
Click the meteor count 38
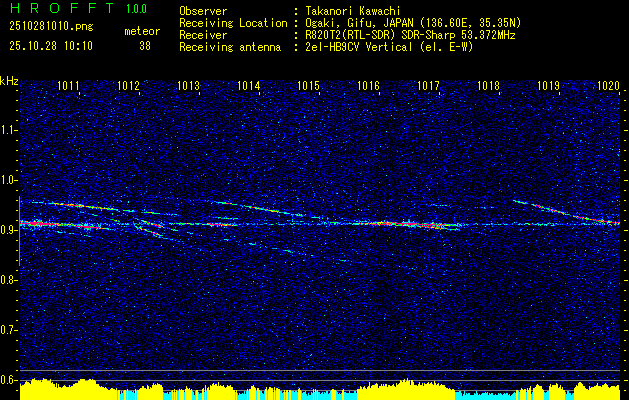pyautogui.click(x=145, y=46)
